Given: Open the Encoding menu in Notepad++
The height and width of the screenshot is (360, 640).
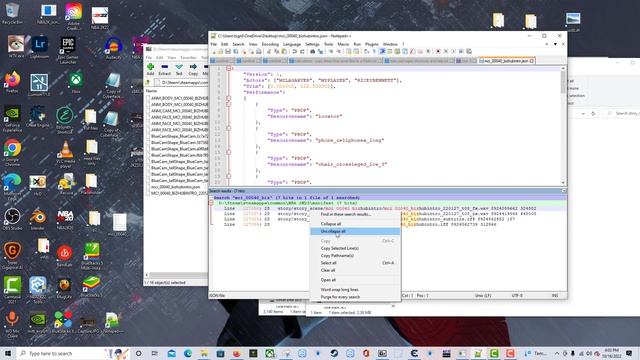Looking at the screenshot, I should (x=270, y=44).
